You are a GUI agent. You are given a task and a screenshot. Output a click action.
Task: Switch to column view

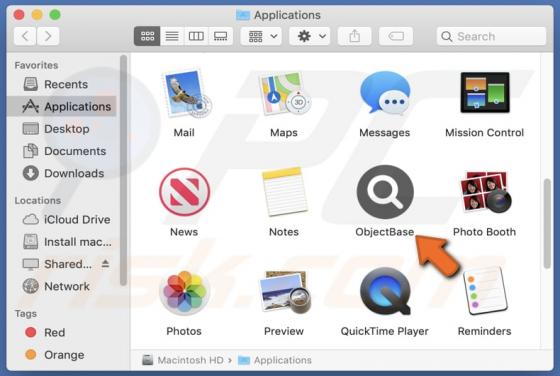click(196, 36)
